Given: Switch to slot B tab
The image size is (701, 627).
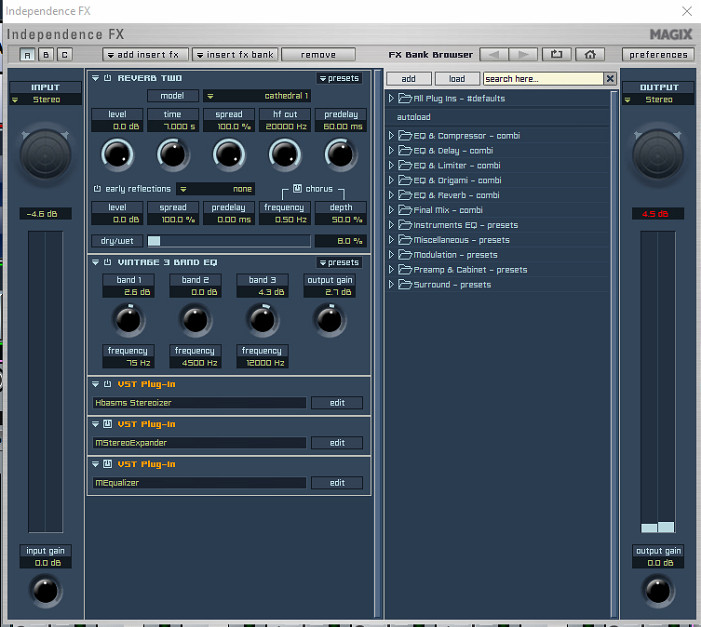Looking at the screenshot, I should click(46, 54).
